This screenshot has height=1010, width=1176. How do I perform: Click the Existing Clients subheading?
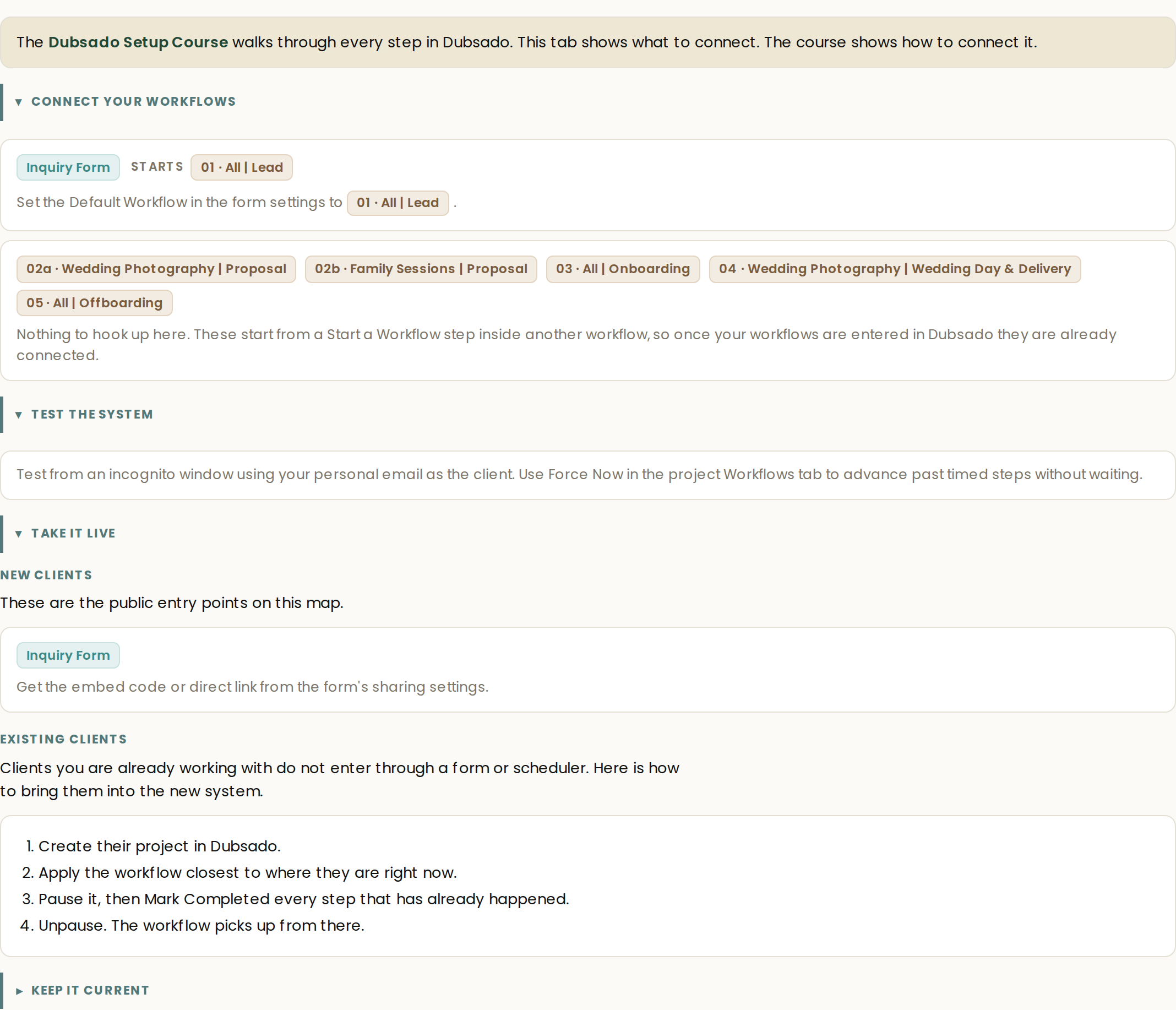click(x=63, y=739)
